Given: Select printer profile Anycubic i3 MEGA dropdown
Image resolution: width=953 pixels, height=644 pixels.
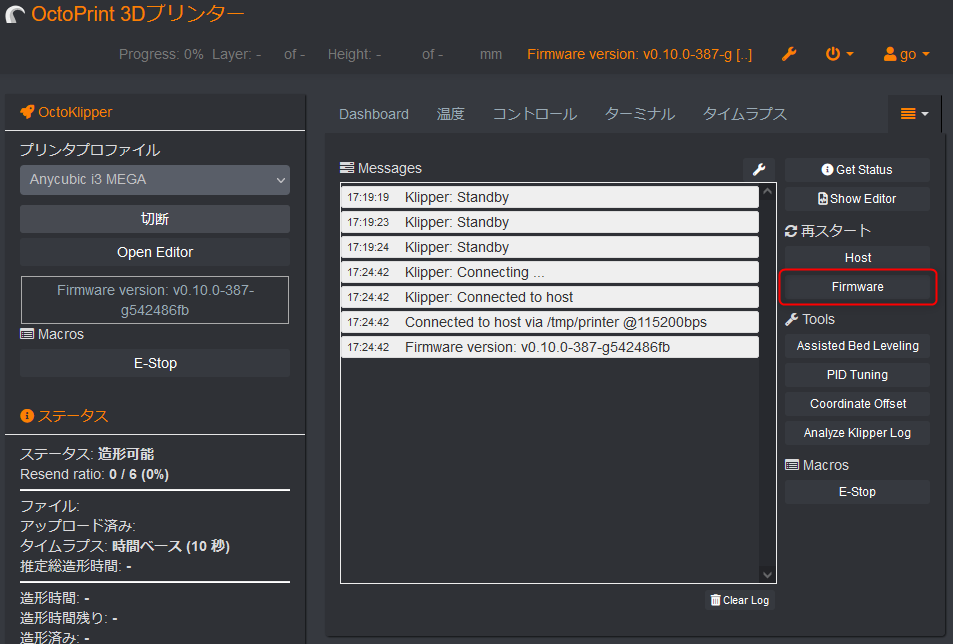Looking at the screenshot, I should coord(155,180).
